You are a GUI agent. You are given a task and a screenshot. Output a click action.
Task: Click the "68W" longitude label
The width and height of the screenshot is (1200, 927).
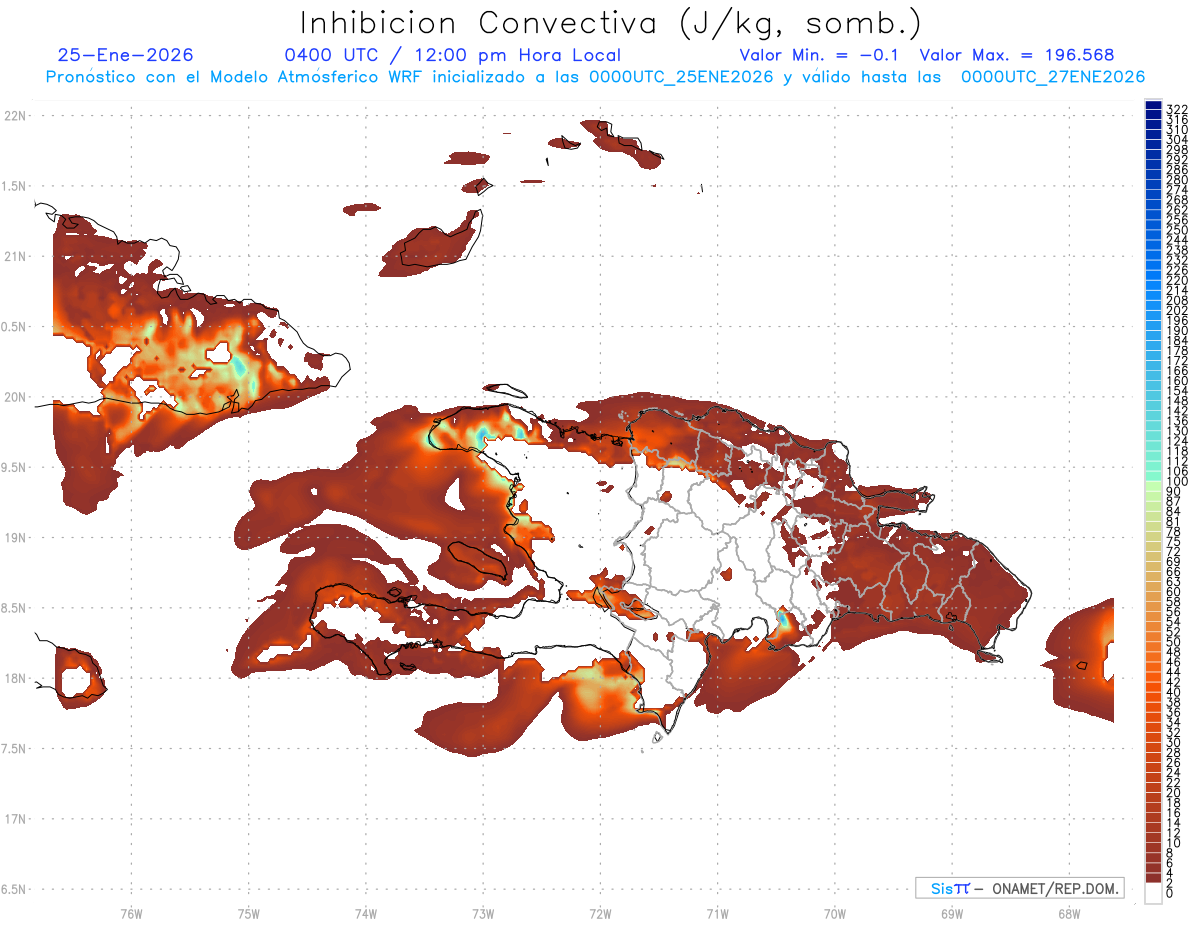[1068, 913]
